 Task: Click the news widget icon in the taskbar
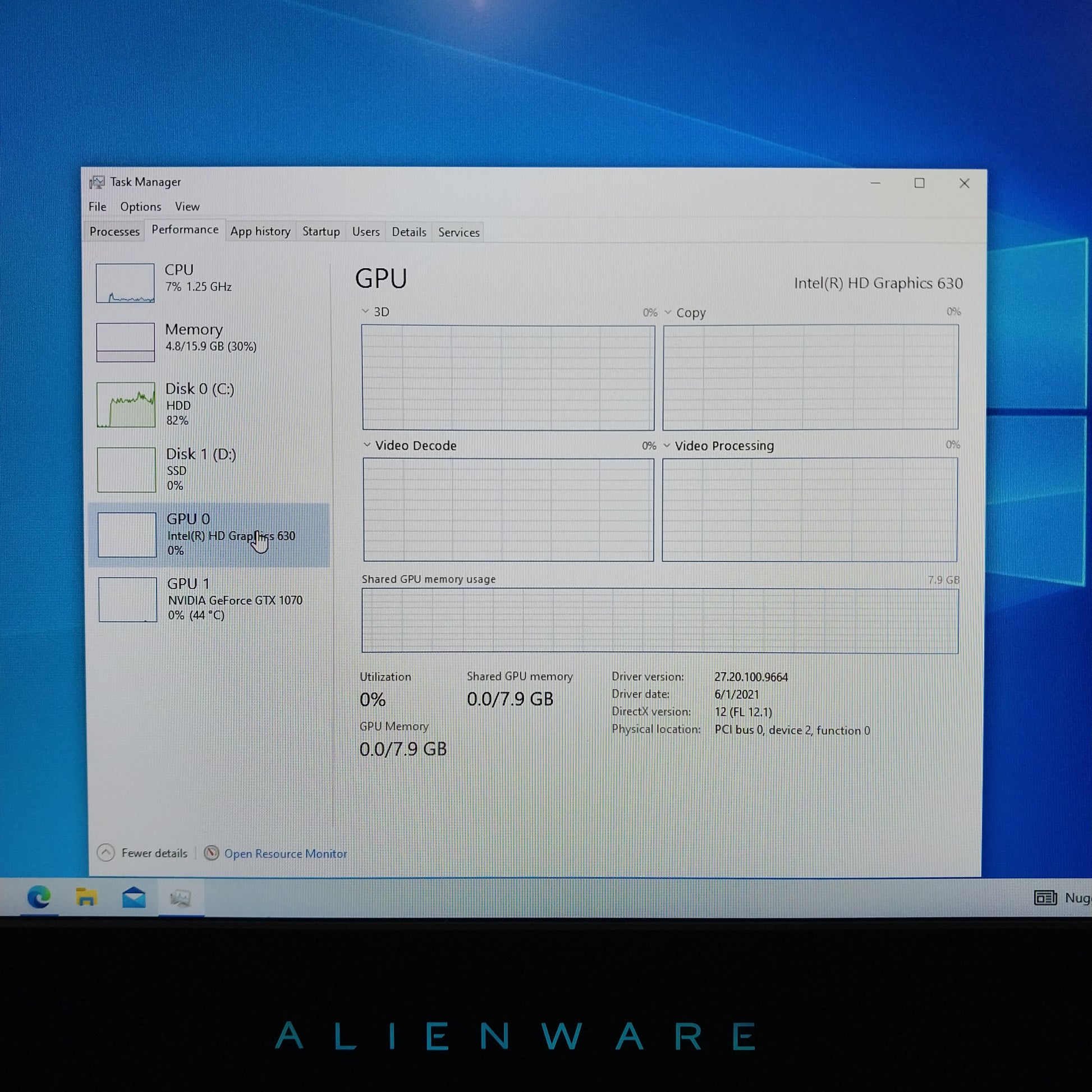[1045, 898]
